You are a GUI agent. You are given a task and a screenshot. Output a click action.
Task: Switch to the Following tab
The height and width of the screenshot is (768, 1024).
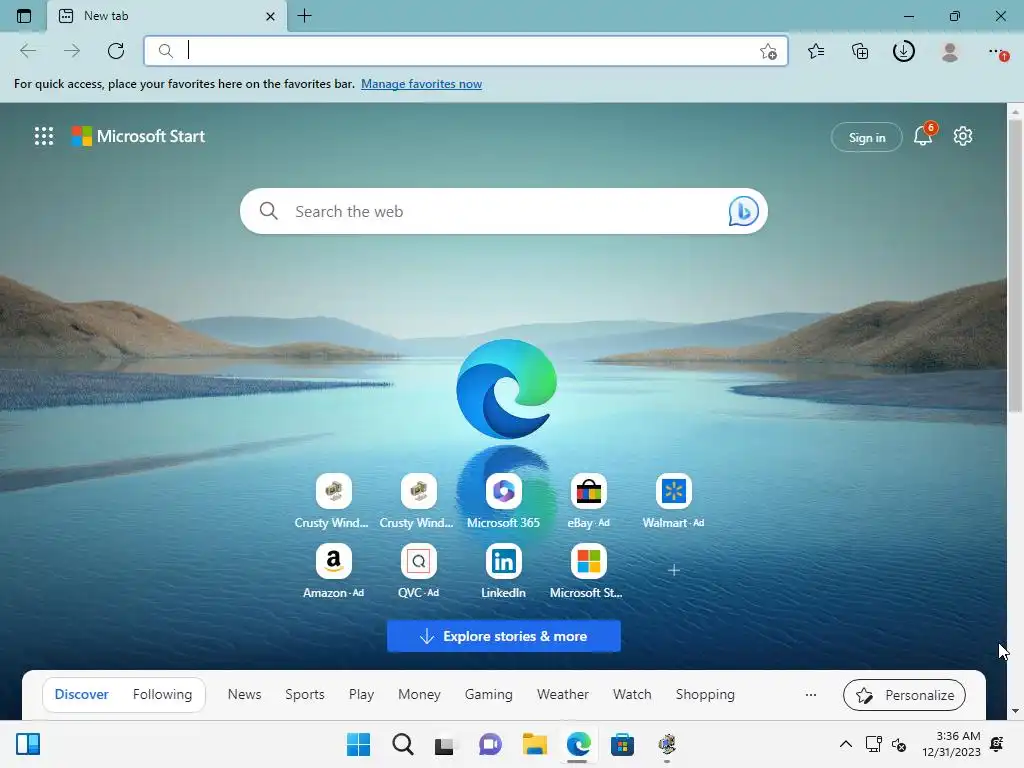coord(163,694)
